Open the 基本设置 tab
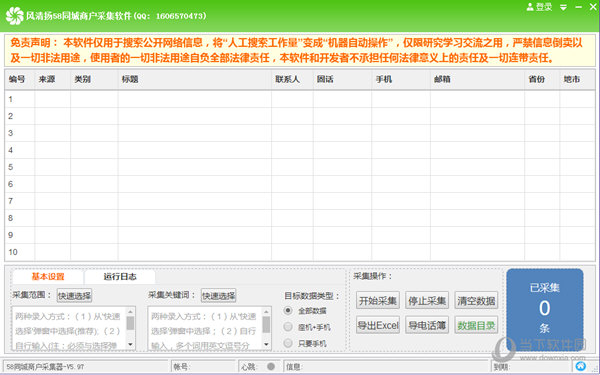Image resolution: width=600 pixels, height=375 pixels. coord(48,277)
